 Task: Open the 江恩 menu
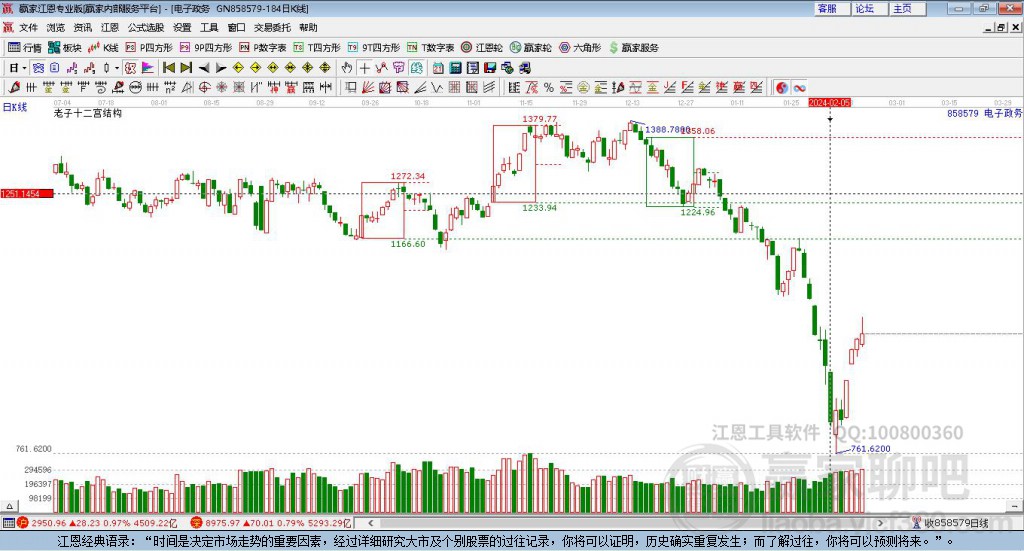110,27
